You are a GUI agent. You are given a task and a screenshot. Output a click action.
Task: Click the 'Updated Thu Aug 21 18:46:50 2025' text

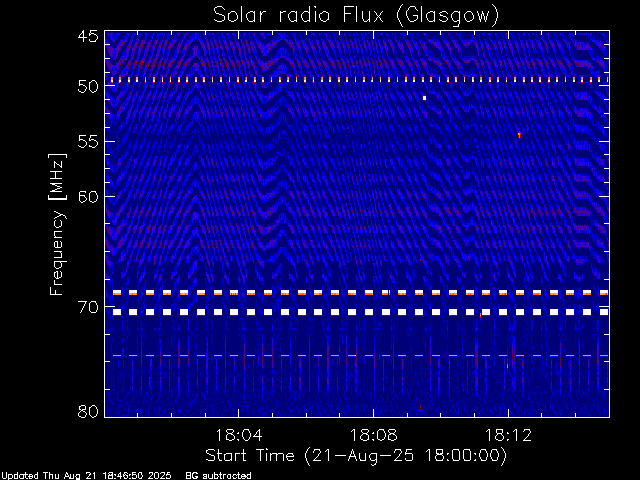click(87, 476)
